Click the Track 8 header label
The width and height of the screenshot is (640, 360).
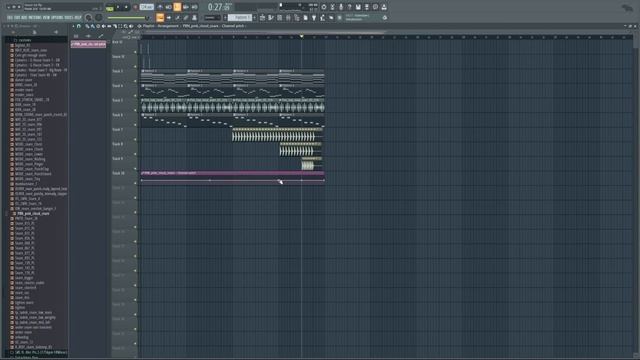[x=118, y=144]
